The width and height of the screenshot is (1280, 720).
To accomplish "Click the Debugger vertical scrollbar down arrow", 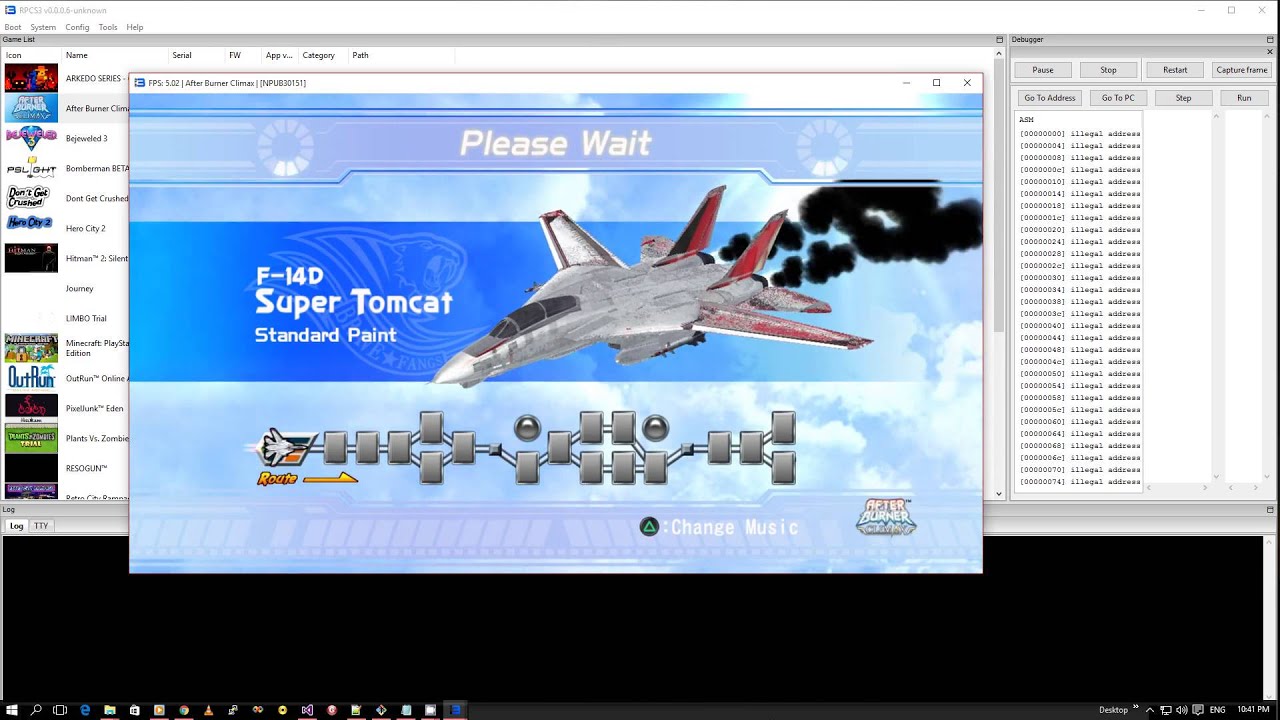I will coord(1216,477).
